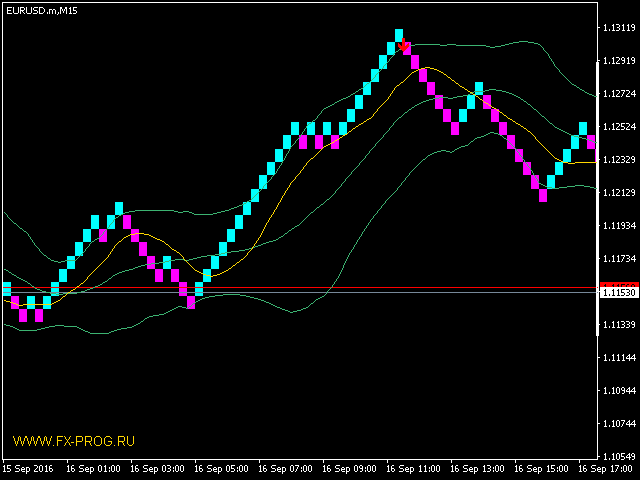Click the 16 Sep 01:00 time label

[93, 469]
